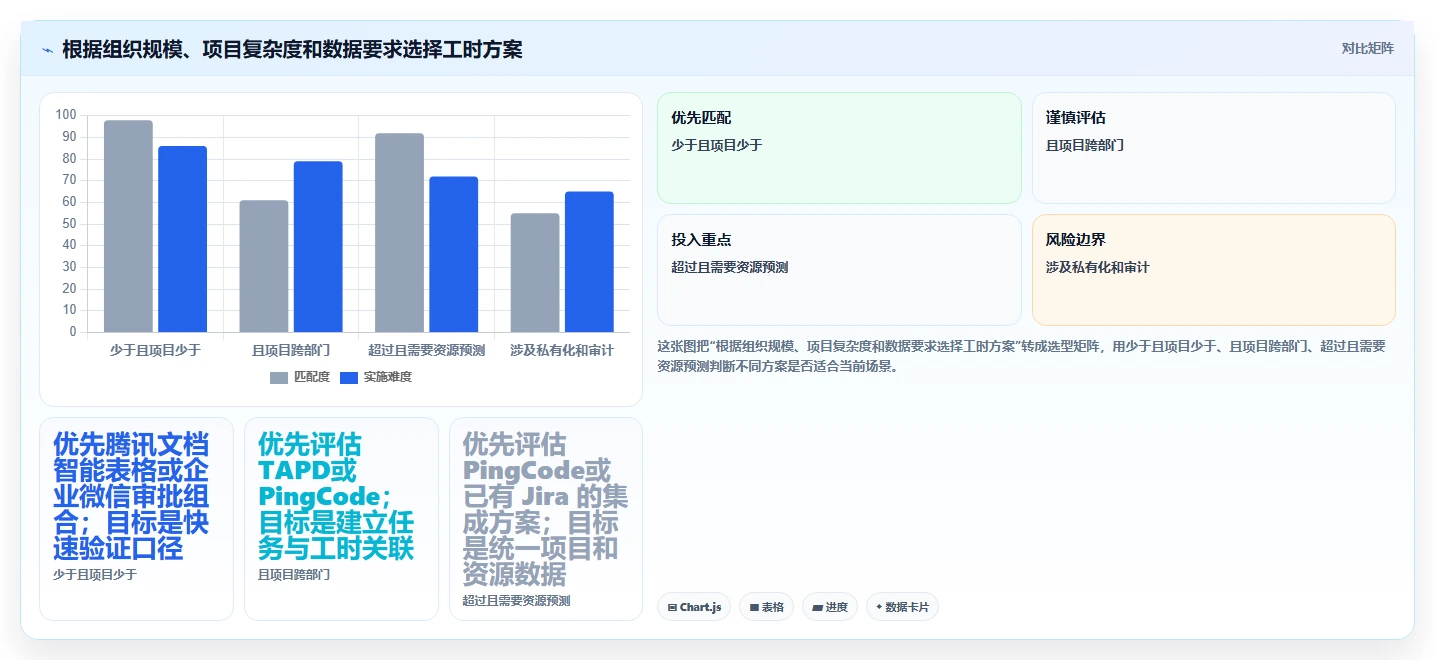Screen dimensions: 1435x660
Task: Click the x-axis label 超过且需要资源预测
Action: coord(427,350)
